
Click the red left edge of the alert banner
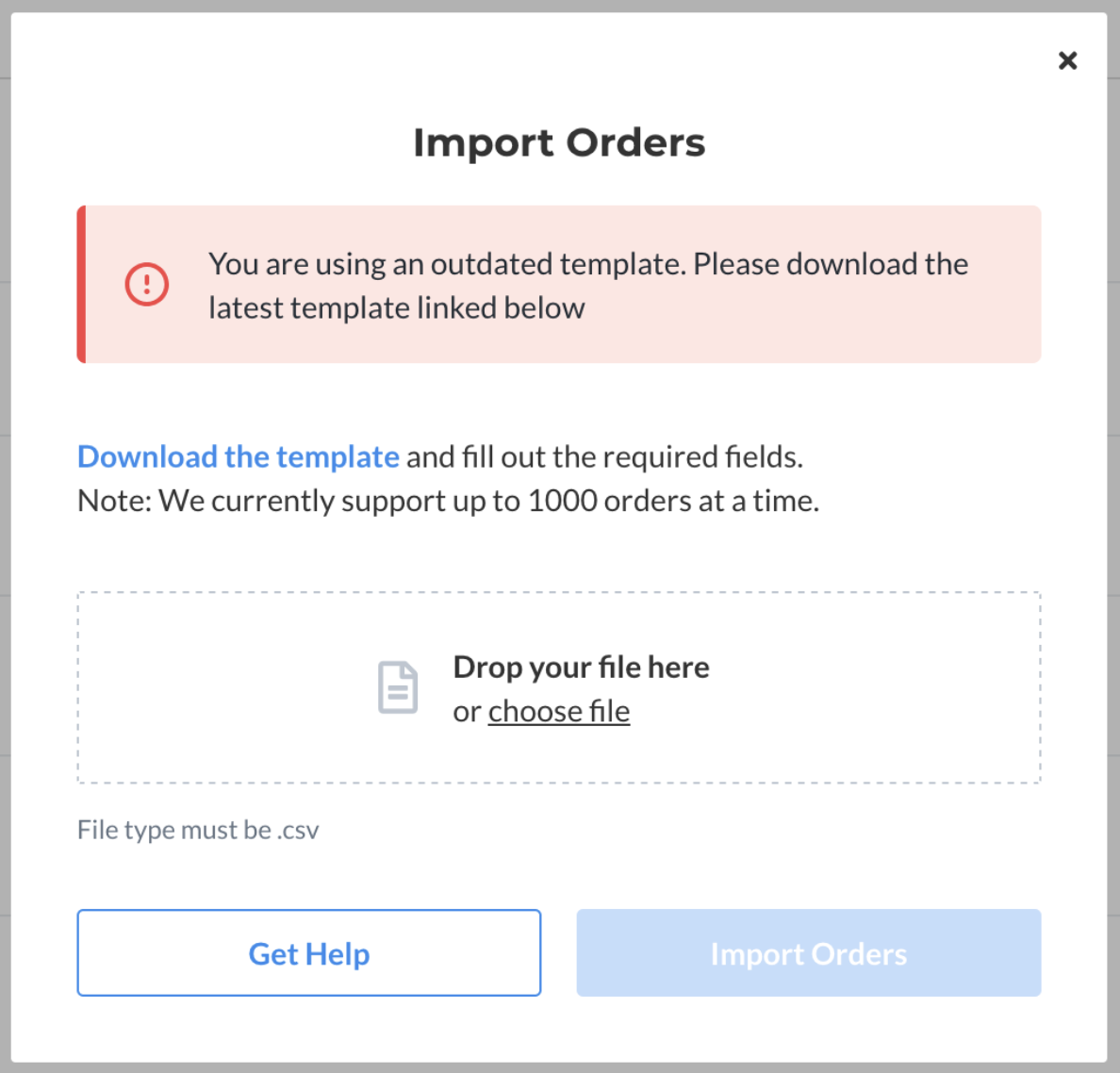81,285
